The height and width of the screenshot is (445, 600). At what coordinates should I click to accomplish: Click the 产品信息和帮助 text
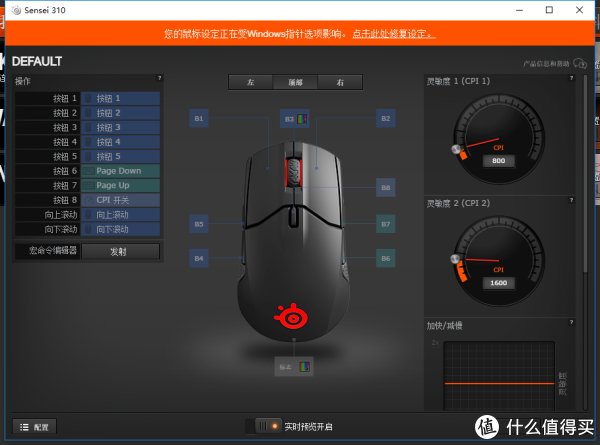[x=546, y=64]
